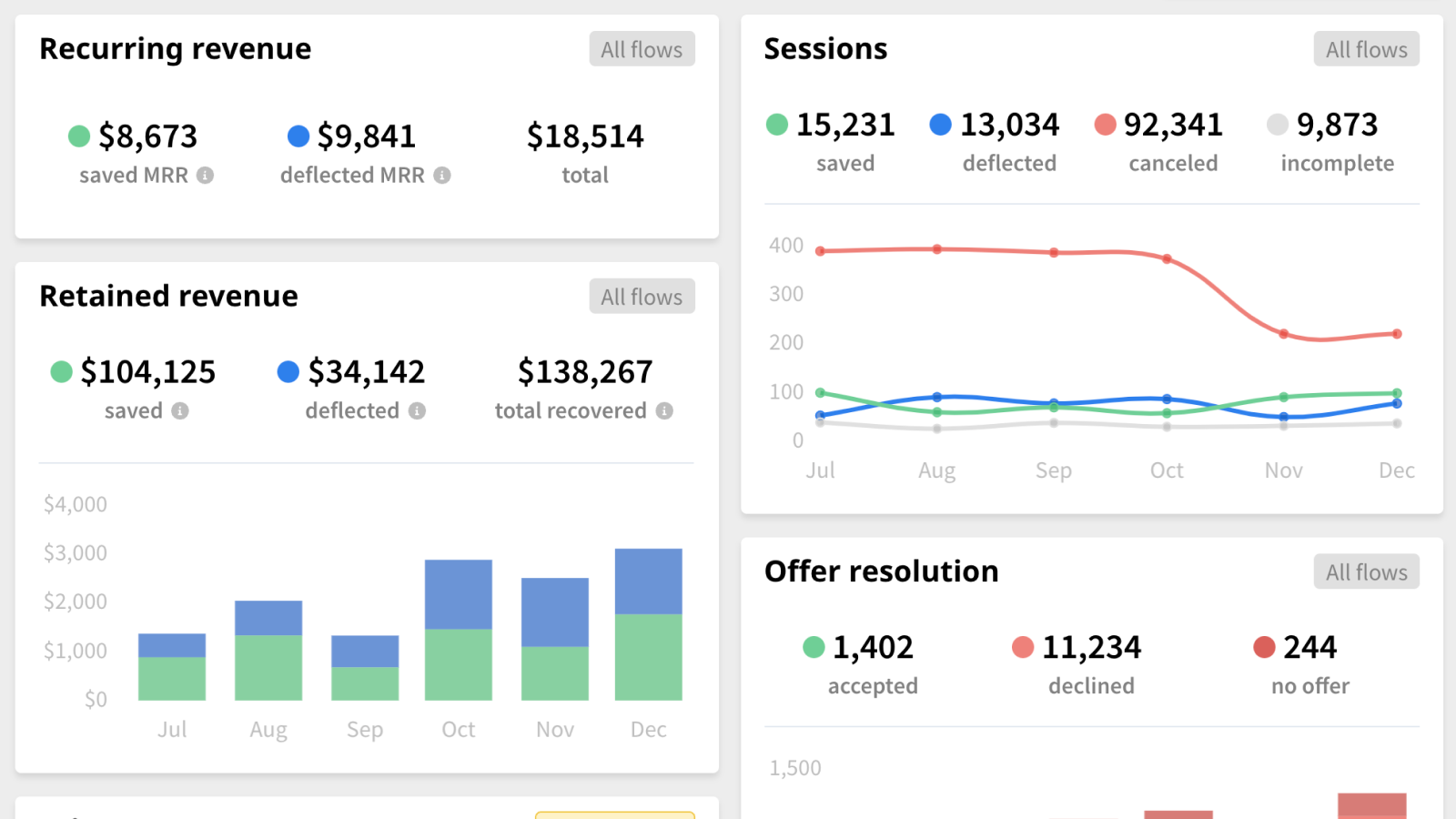Toggle the green accepted offers legend dot
This screenshot has height=819, width=1456.
(814, 647)
